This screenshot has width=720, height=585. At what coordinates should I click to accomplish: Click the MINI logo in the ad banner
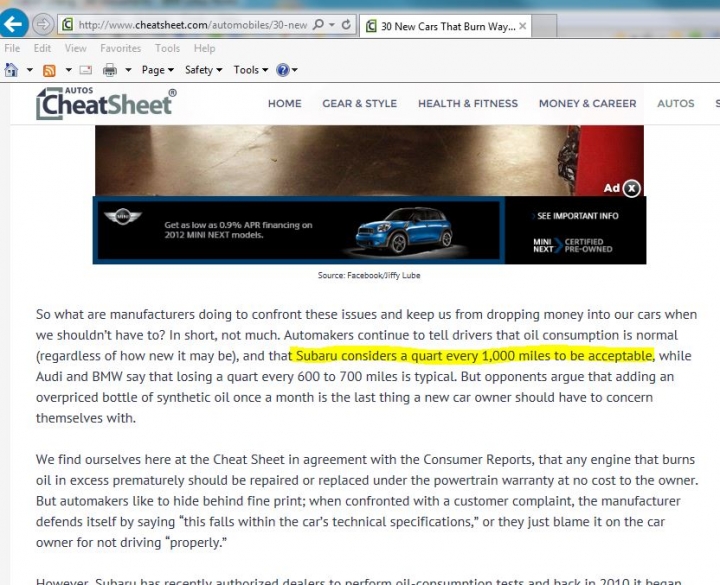[x=123, y=216]
